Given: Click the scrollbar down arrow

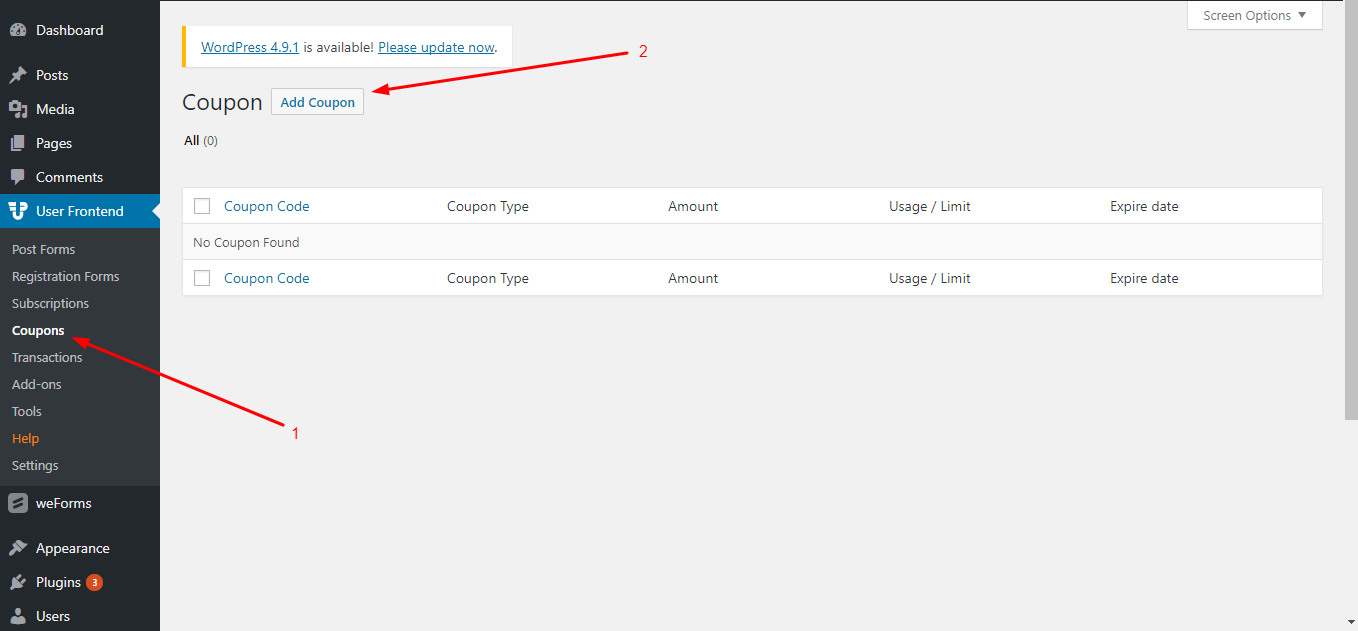Looking at the screenshot, I should pos(1350,622).
